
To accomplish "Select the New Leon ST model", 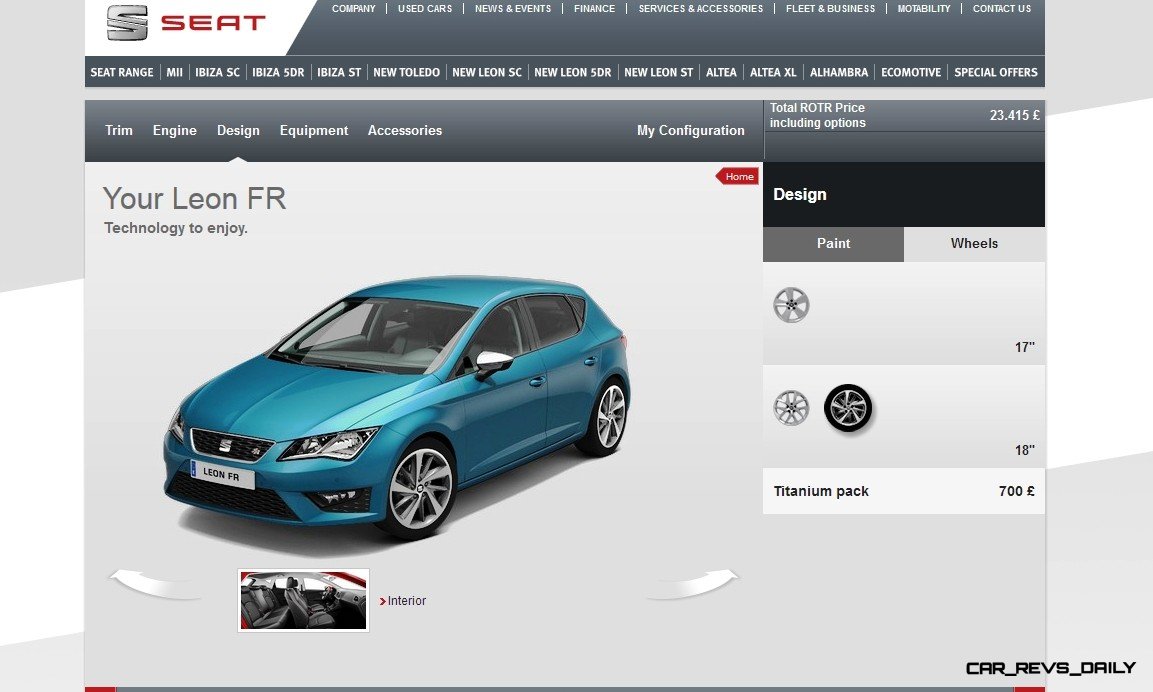I will 659,72.
